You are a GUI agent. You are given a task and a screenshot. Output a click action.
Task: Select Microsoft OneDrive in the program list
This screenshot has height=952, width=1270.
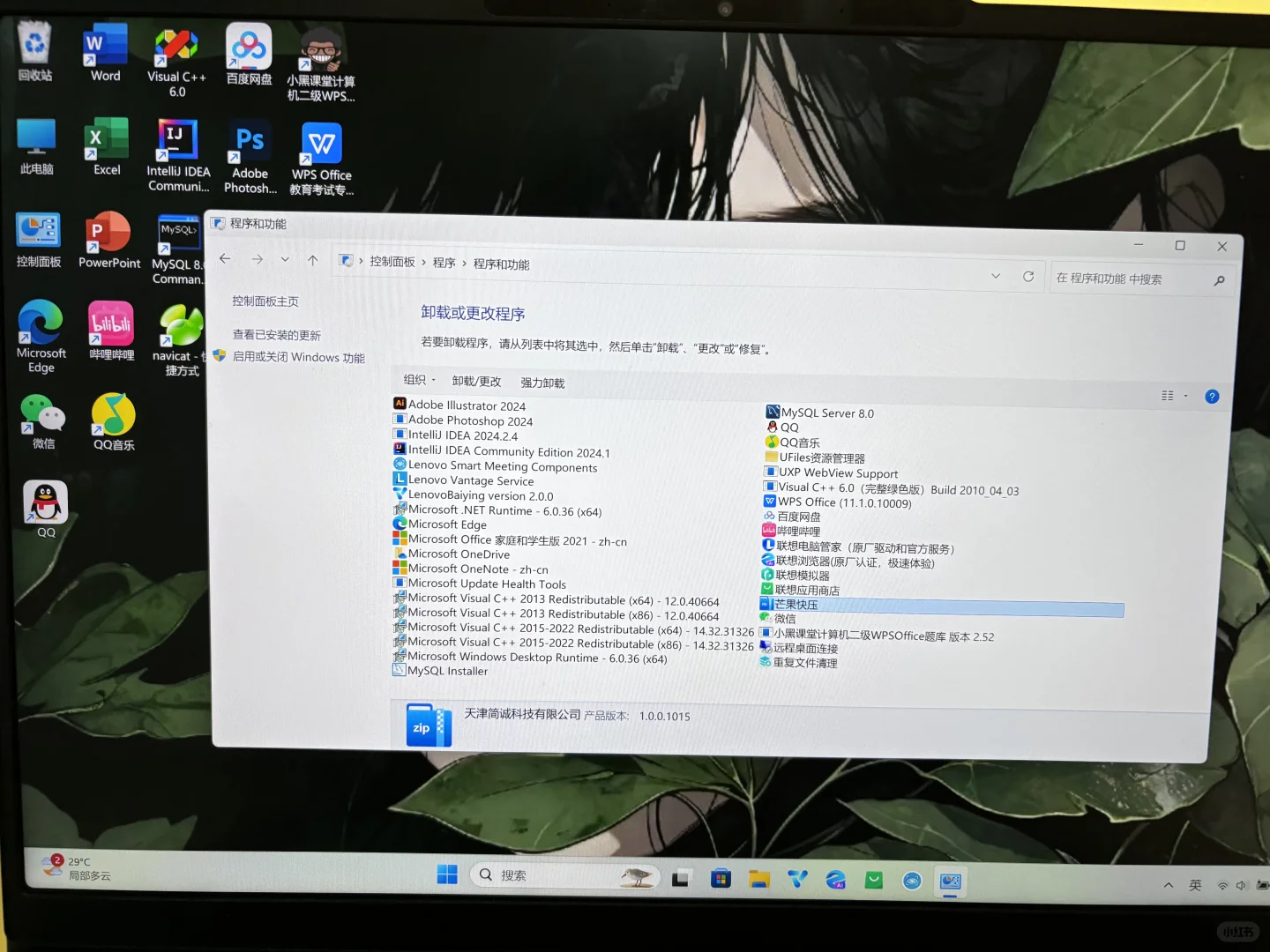click(452, 554)
